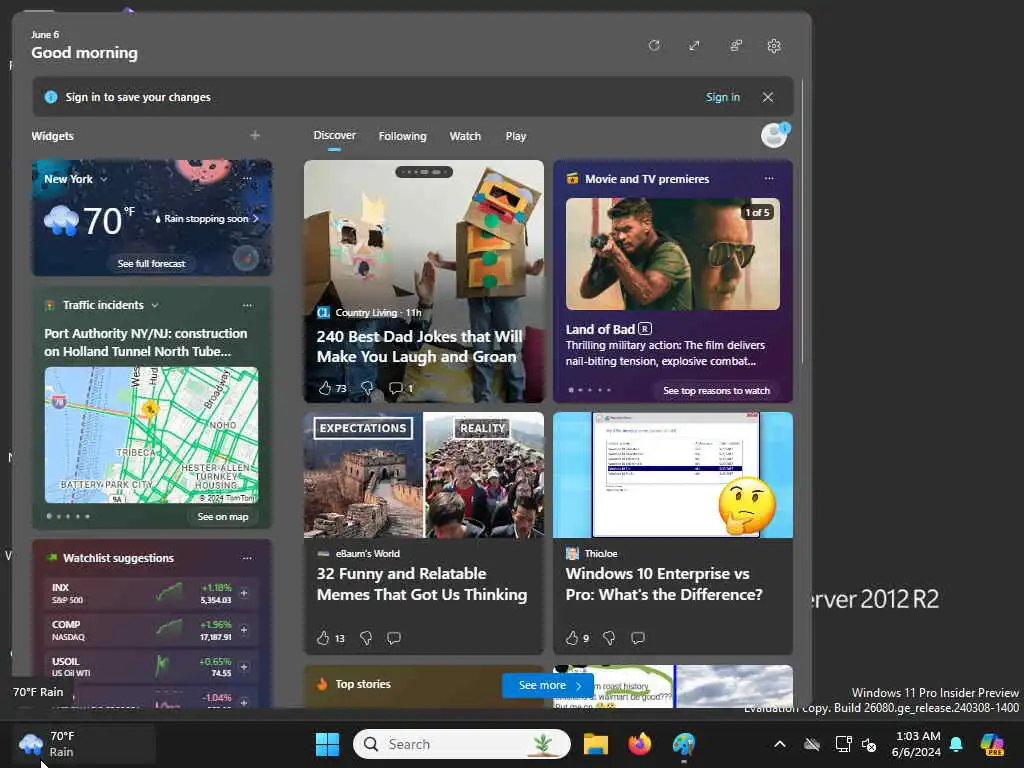Open the Top stories card
Screen dimensions: 1024x768
tap(363, 684)
